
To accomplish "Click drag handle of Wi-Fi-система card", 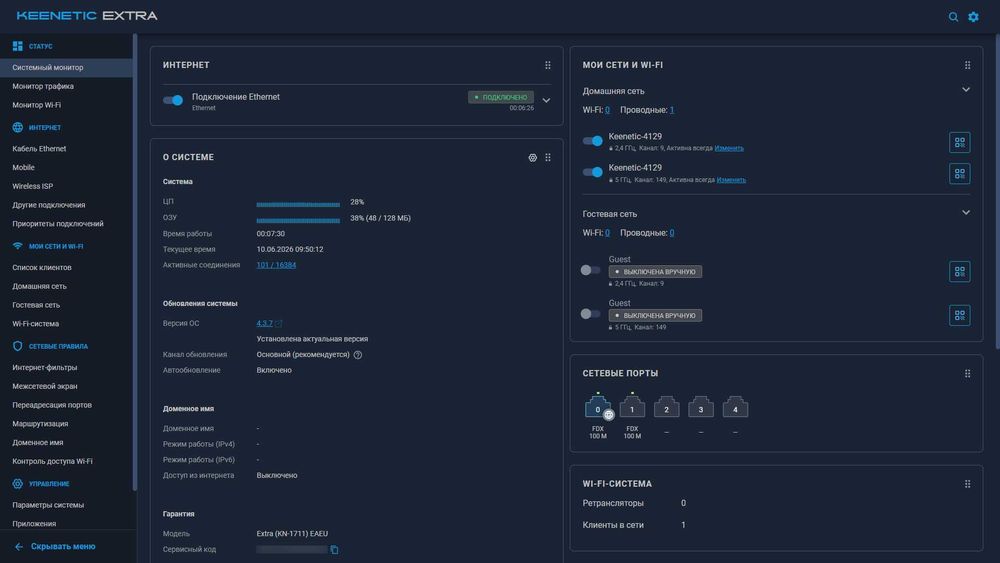I will [x=967, y=484].
